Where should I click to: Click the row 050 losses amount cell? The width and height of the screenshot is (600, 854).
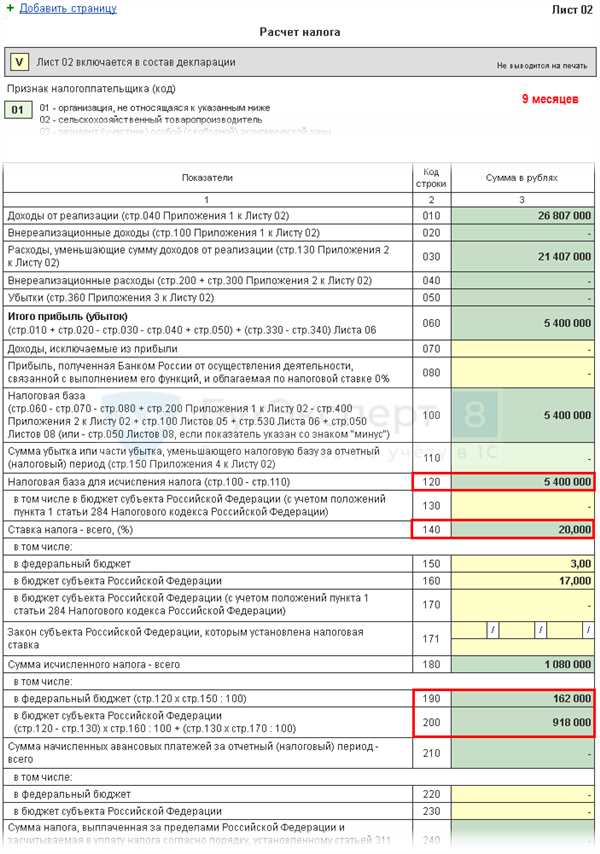pyautogui.click(x=523, y=297)
